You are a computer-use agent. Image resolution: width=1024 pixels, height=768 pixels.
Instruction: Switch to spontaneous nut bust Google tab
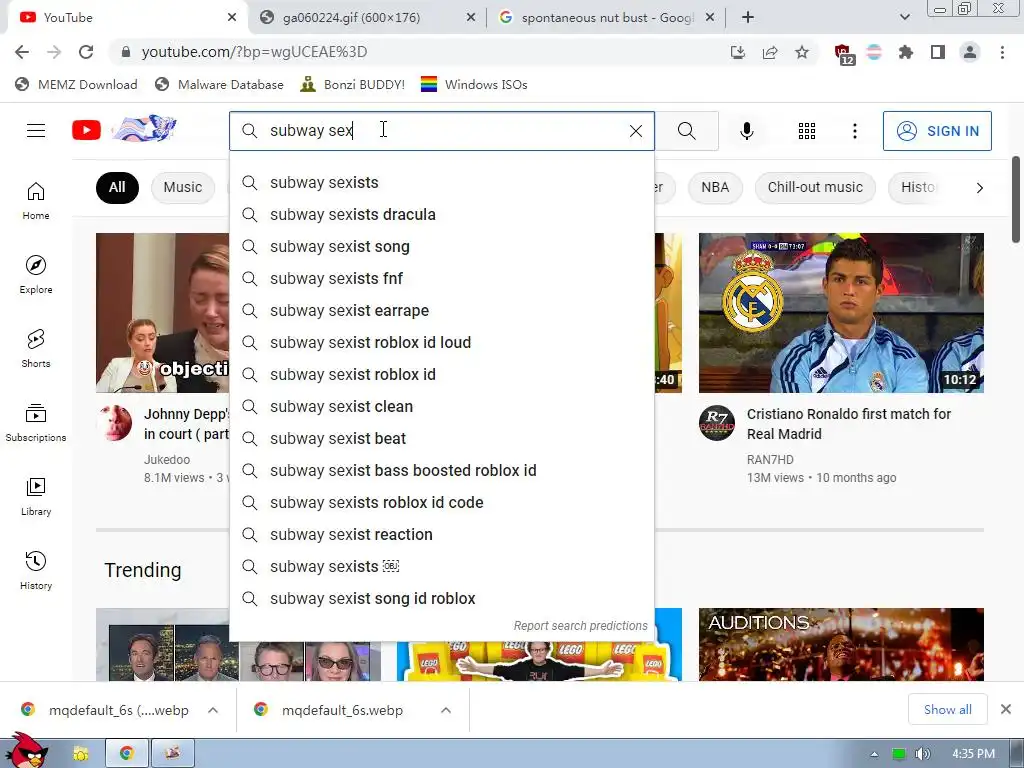(607, 18)
